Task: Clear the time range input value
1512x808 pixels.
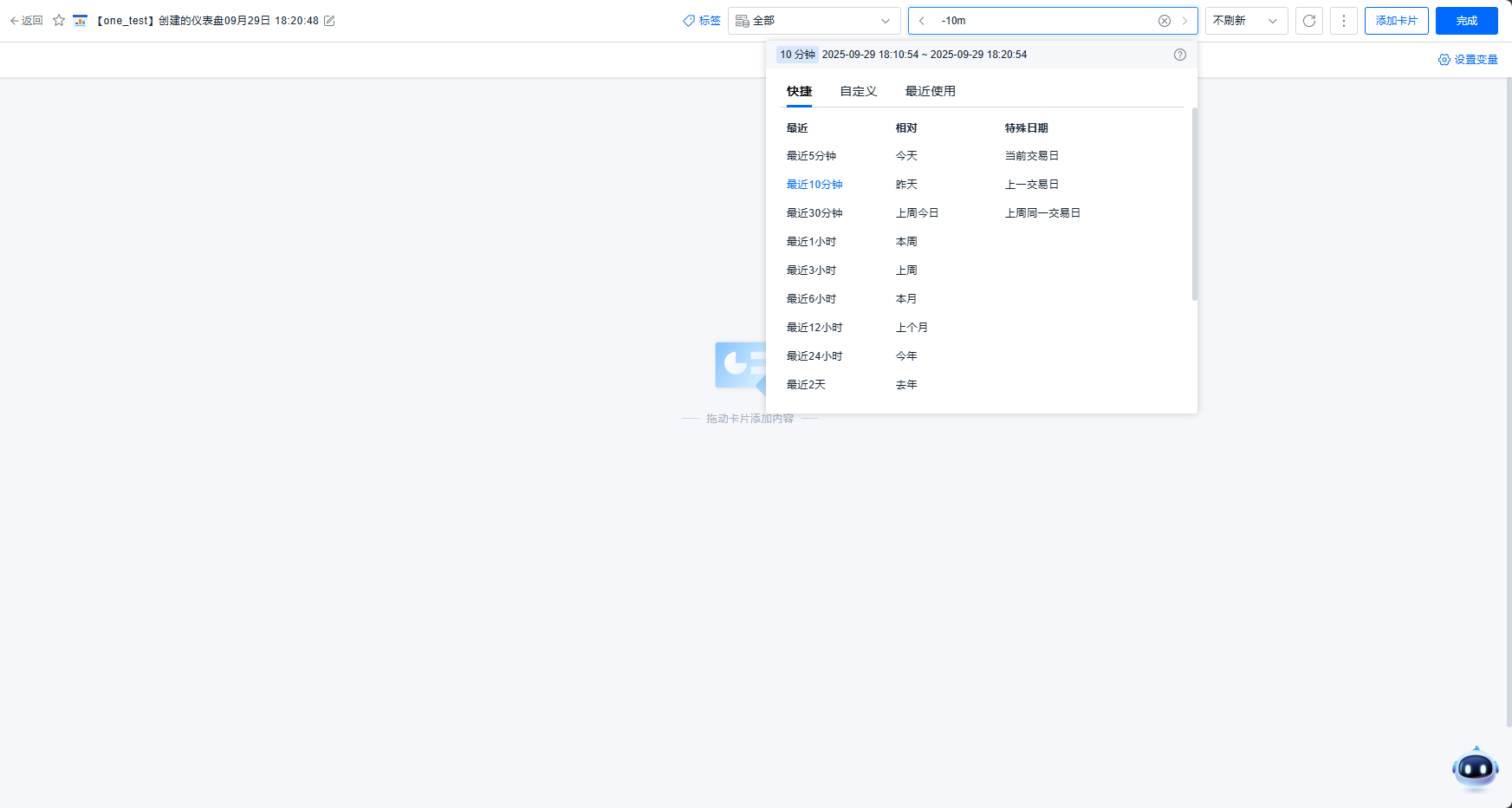Action: click(1165, 21)
